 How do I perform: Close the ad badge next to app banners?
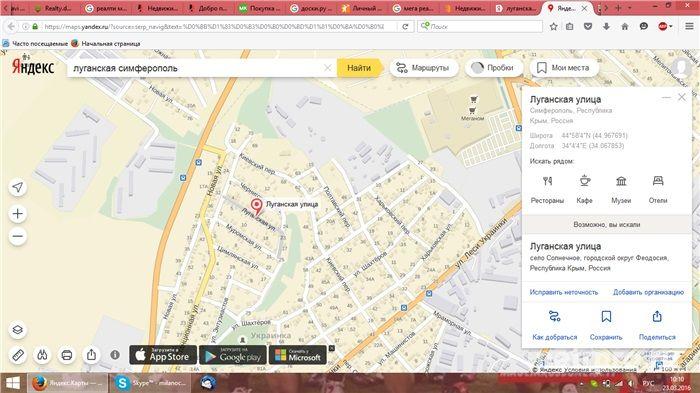pos(332,348)
